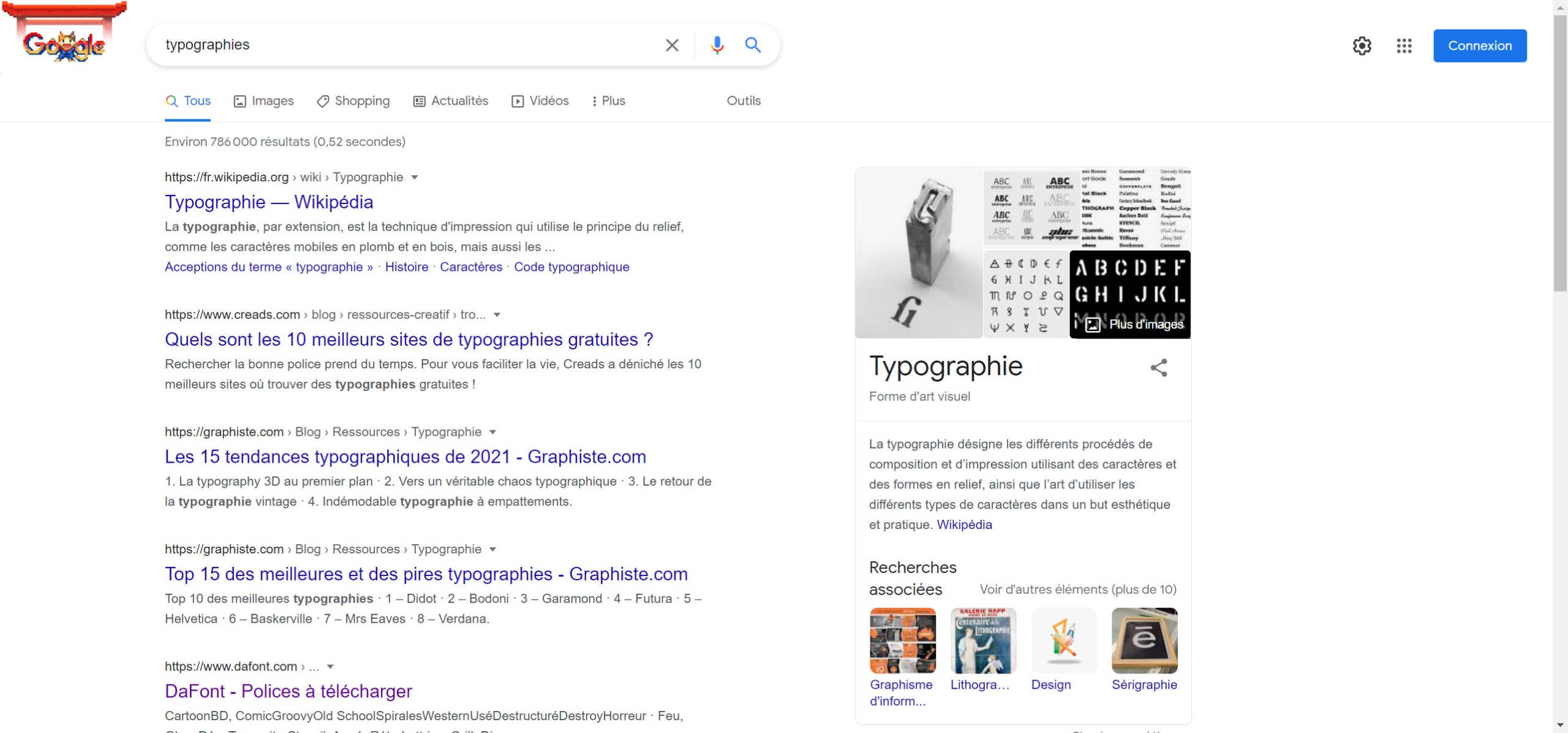This screenshot has width=1568, height=733.
Task: Click the Actualités tab newspaper icon
Action: tap(419, 102)
